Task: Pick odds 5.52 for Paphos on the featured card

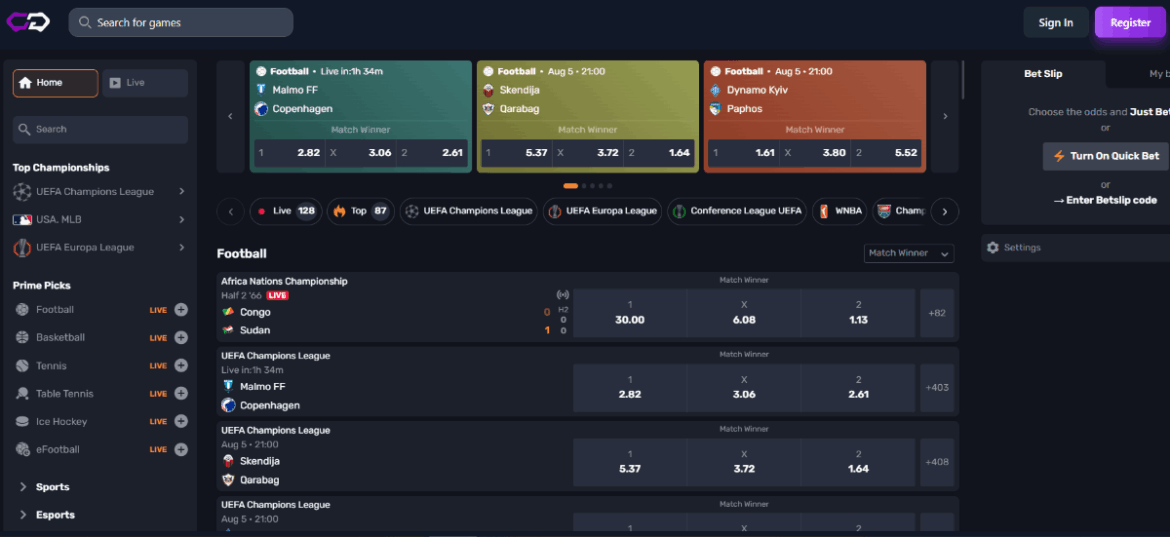Action: click(x=887, y=153)
